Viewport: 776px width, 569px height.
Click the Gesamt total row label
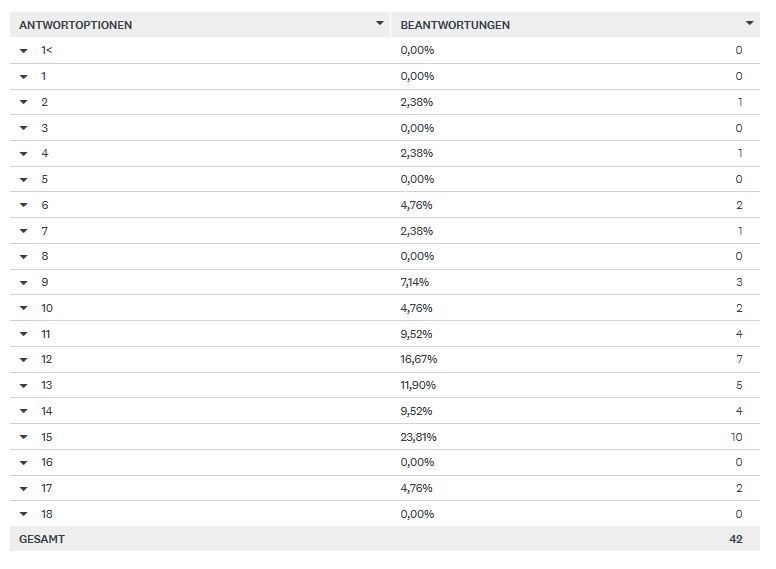tap(42, 539)
